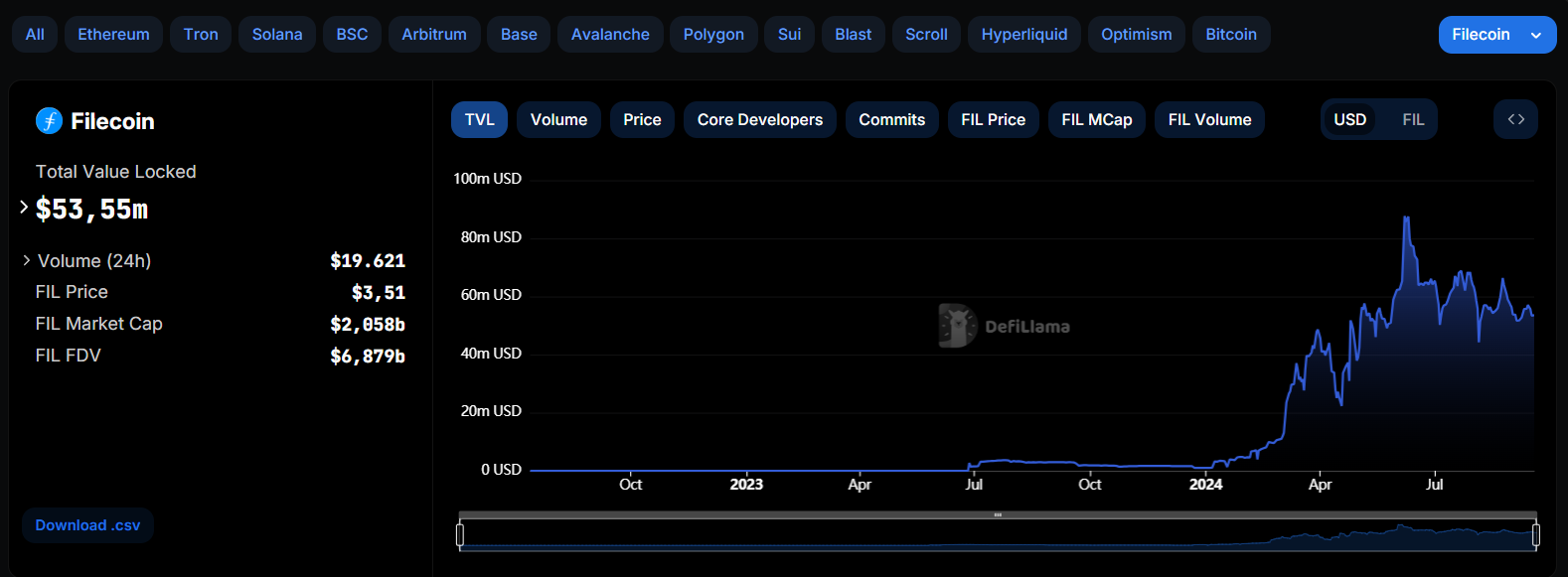Open the Sui chain link
The image size is (1568, 577).
pyautogui.click(x=789, y=34)
